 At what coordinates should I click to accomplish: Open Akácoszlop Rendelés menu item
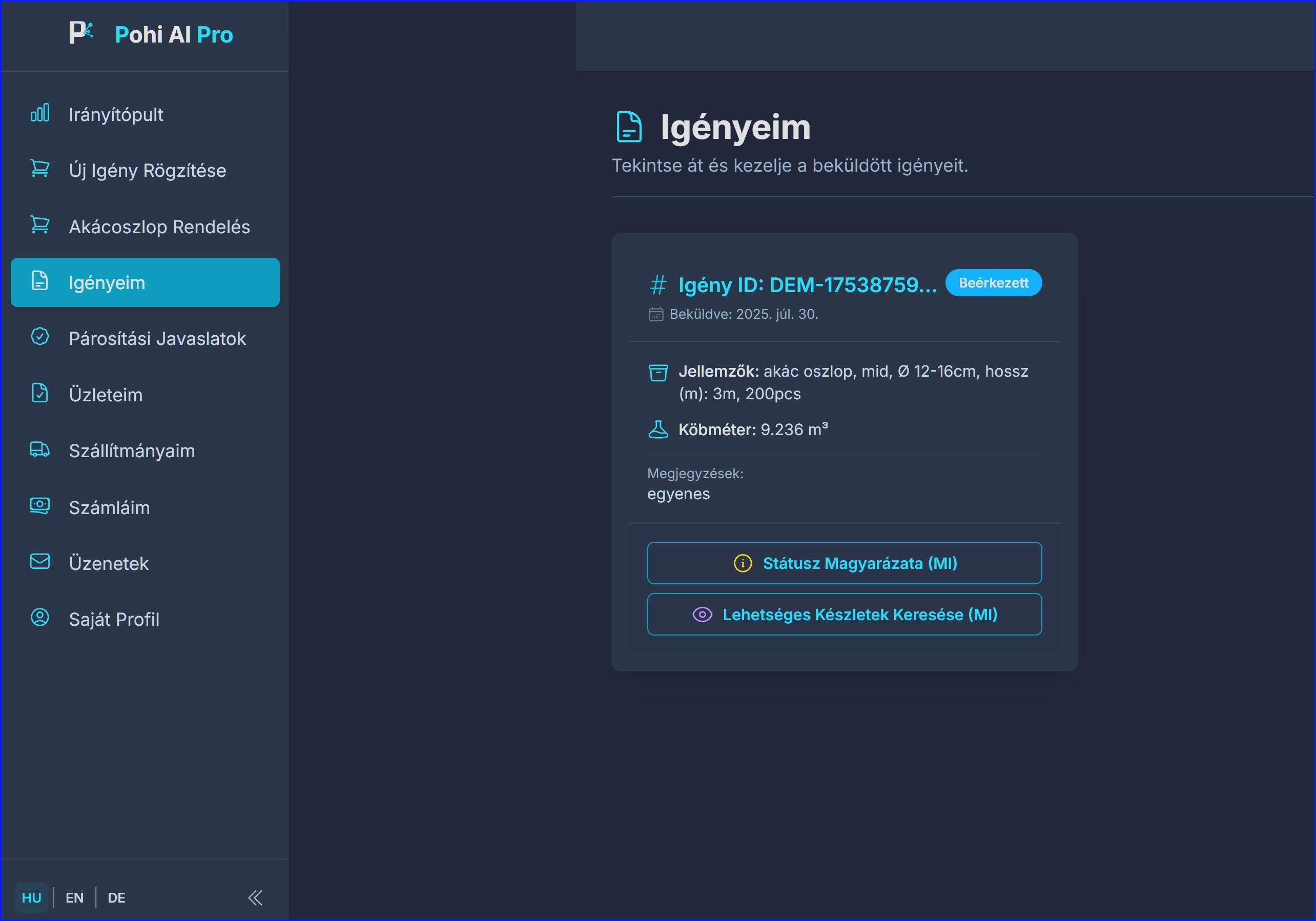click(159, 227)
